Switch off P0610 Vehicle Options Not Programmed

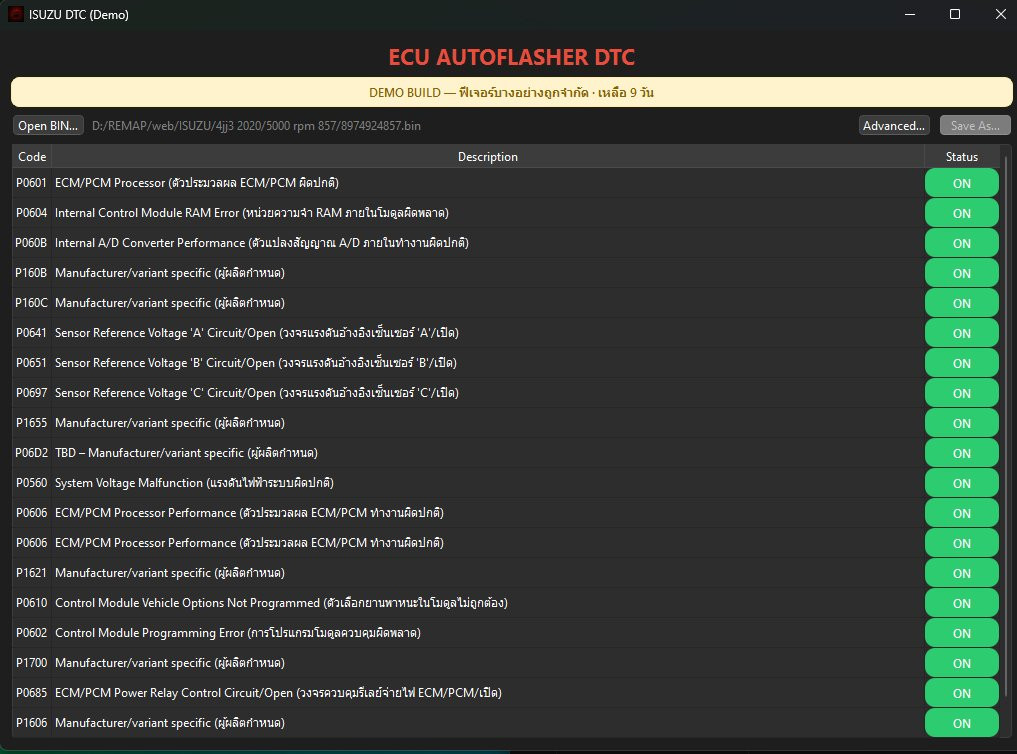961,603
